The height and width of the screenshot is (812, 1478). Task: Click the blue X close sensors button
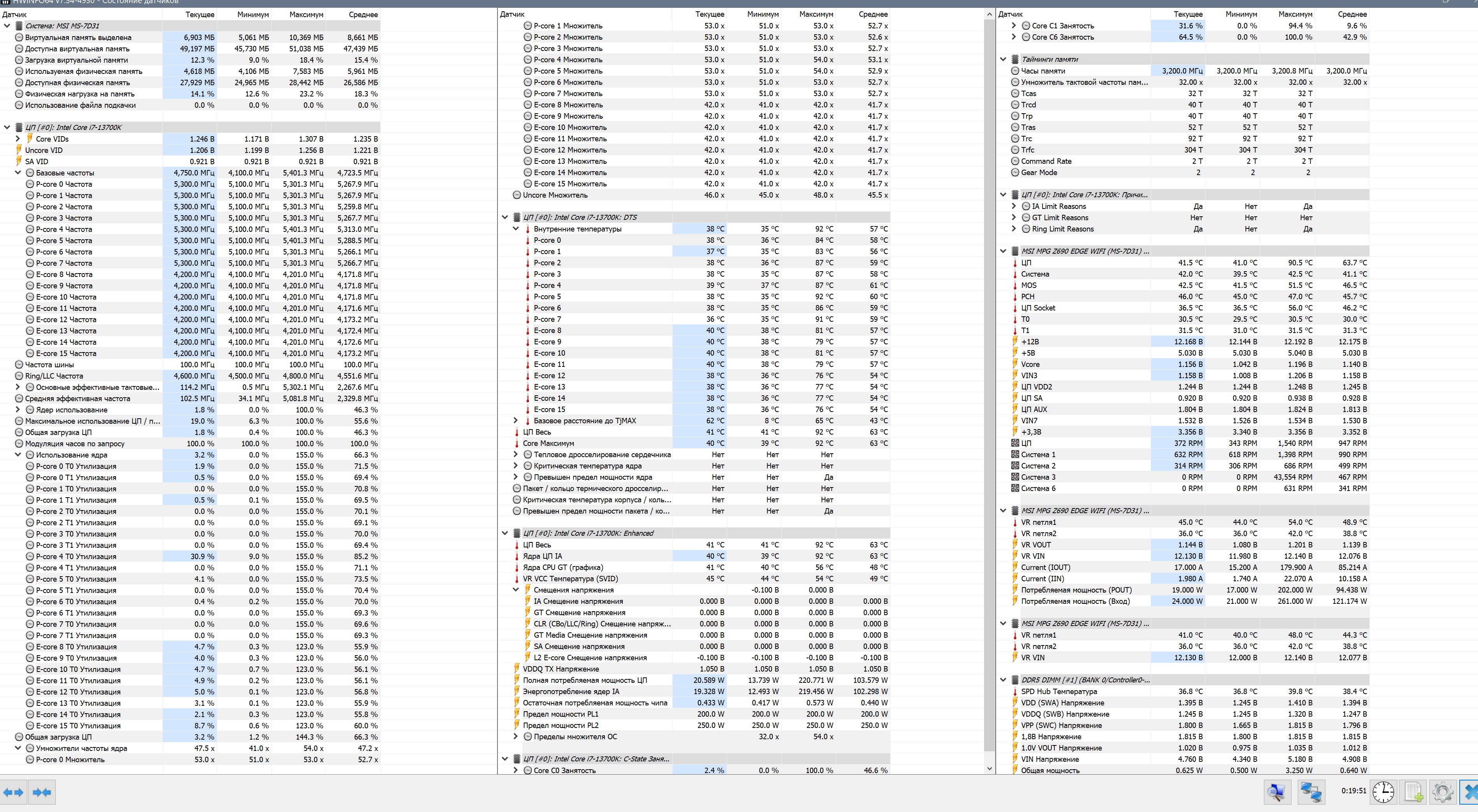coord(1470,792)
